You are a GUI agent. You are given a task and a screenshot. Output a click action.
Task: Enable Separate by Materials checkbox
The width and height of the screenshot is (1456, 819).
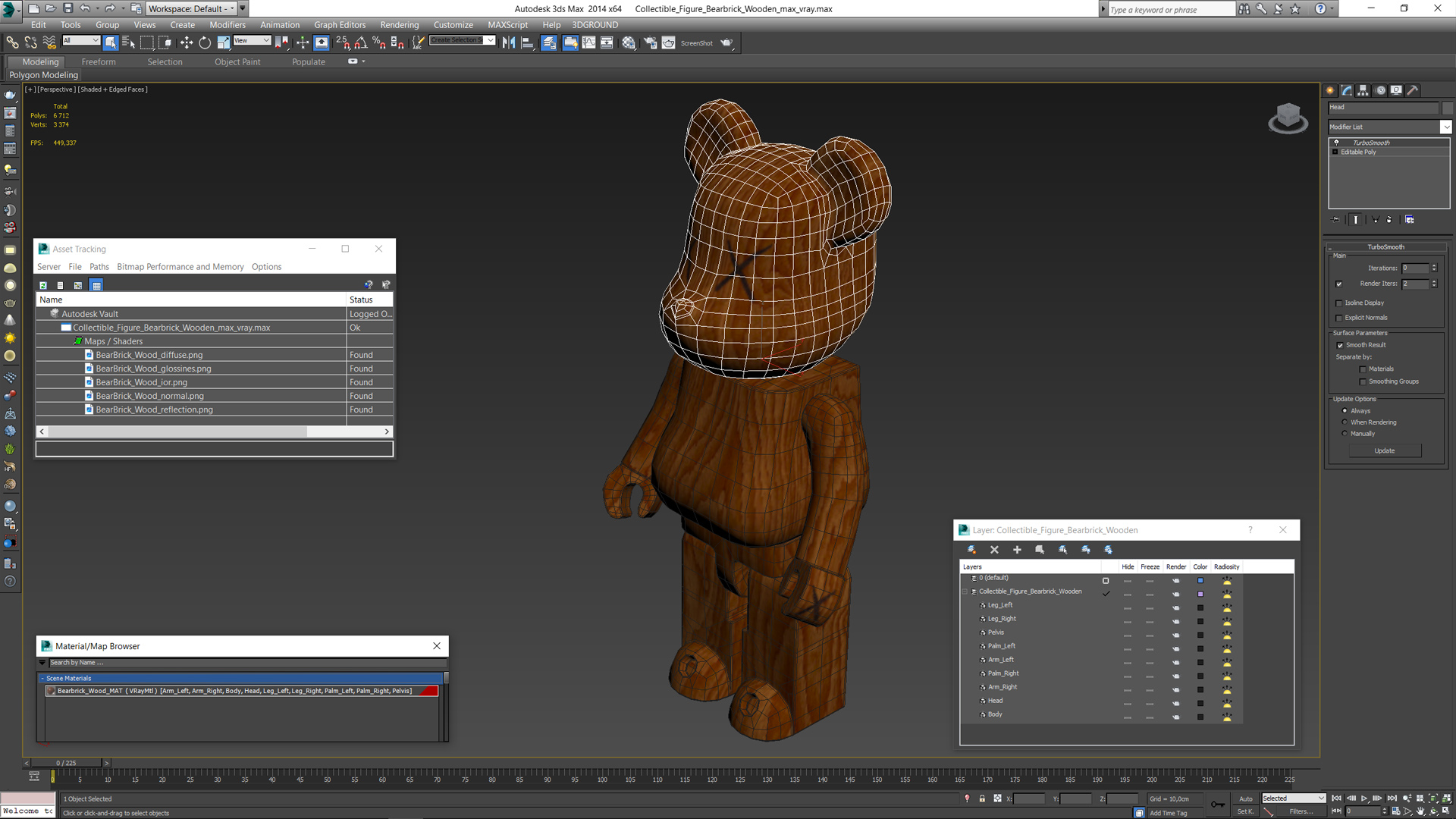[x=1363, y=369]
